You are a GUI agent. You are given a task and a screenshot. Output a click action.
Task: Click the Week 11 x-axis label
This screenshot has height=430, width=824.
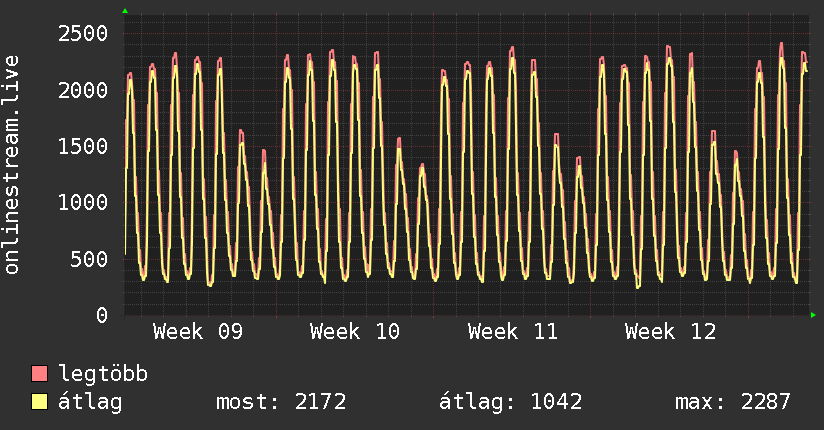click(513, 332)
